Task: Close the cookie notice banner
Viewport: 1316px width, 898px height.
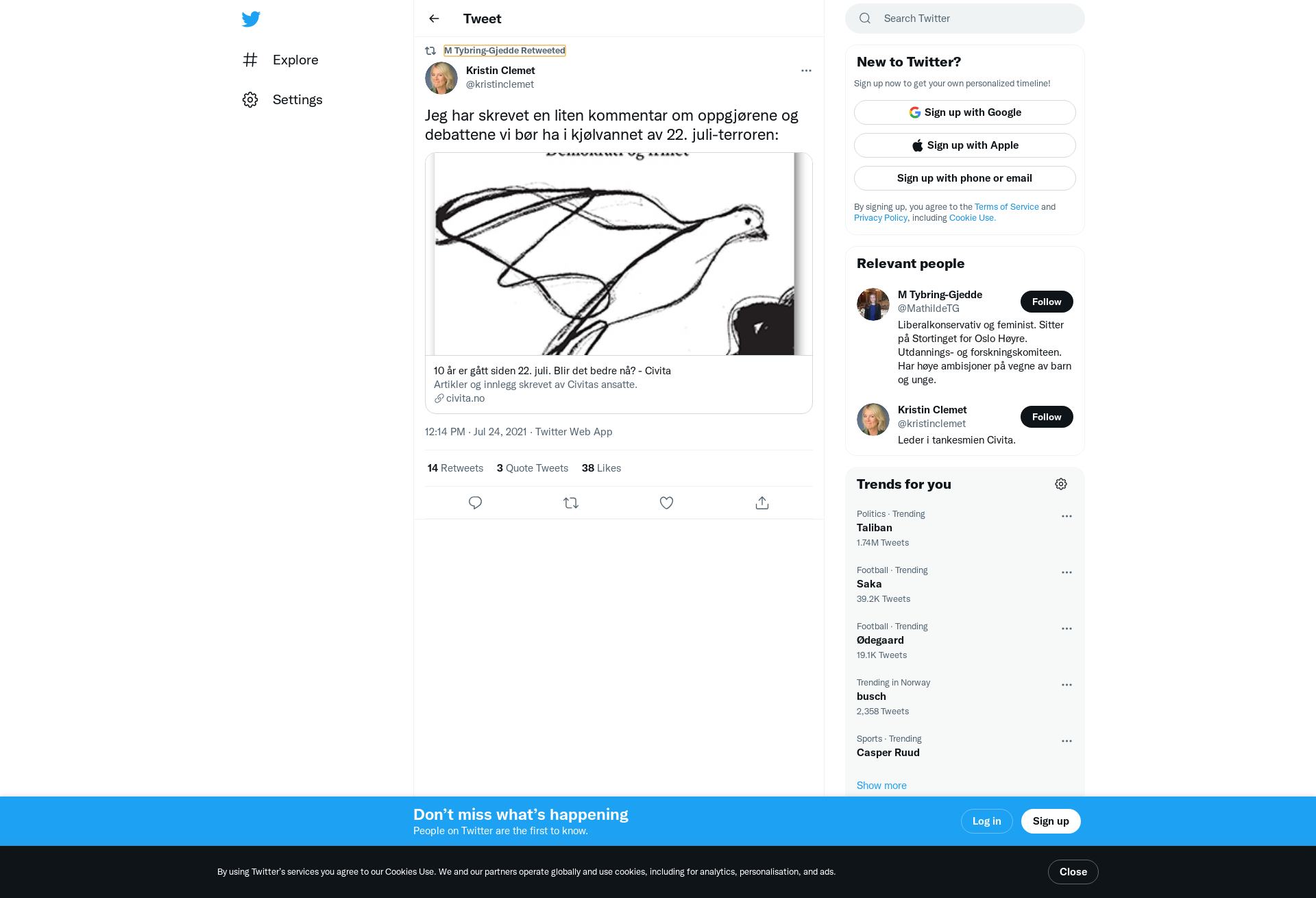Action: tap(1073, 872)
